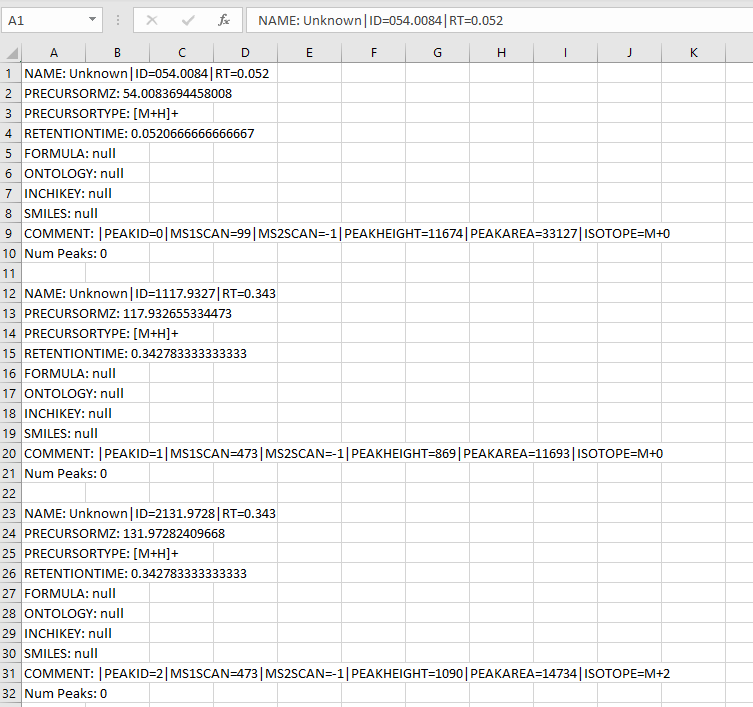This screenshot has width=753, height=707.
Task: Select row 22 header
Action: tap(10, 493)
